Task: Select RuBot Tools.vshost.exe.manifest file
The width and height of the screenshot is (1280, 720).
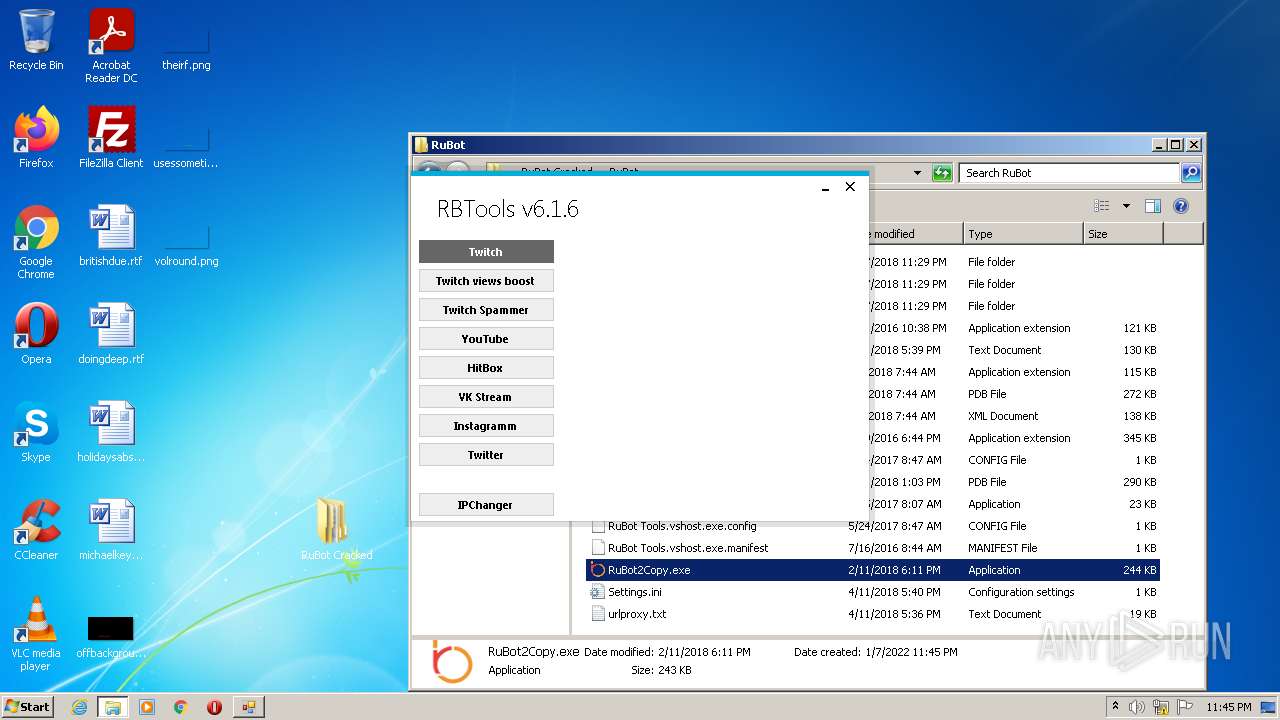Action: pyautogui.click(x=872, y=548)
